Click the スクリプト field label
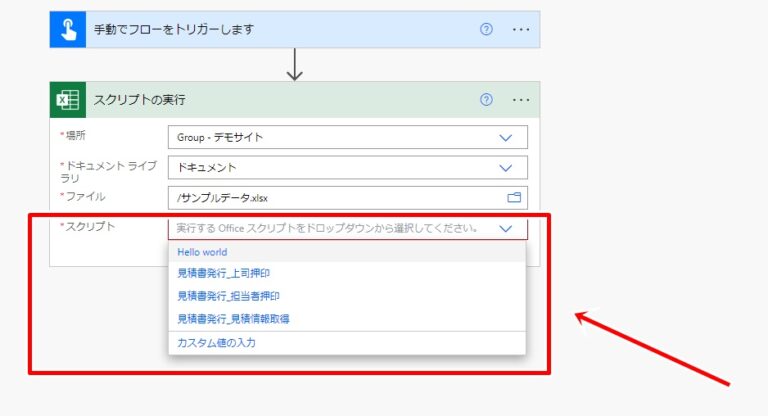768x416 pixels. tap(88, 226)
